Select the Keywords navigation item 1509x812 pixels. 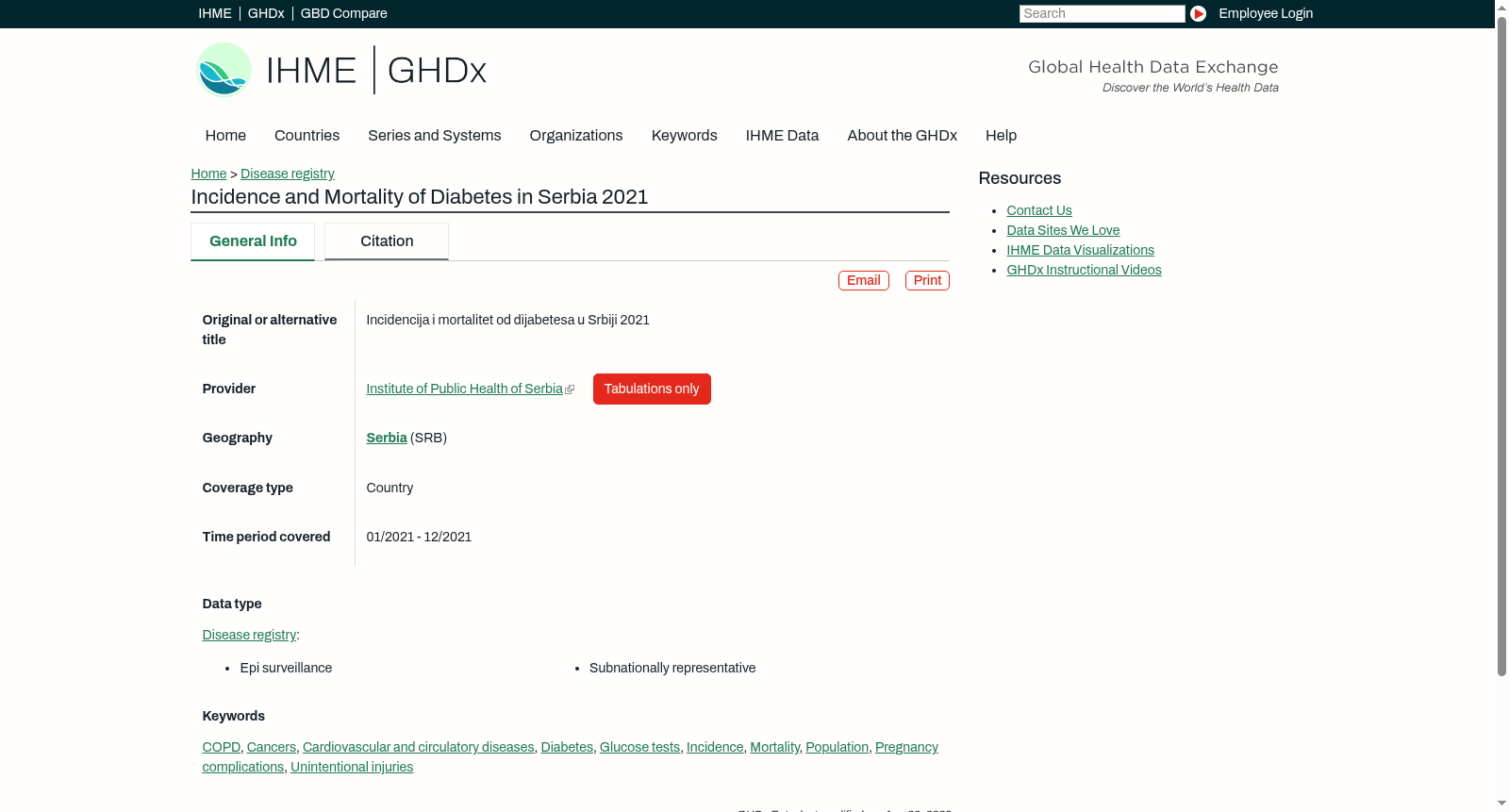click(x=684, y=136)
